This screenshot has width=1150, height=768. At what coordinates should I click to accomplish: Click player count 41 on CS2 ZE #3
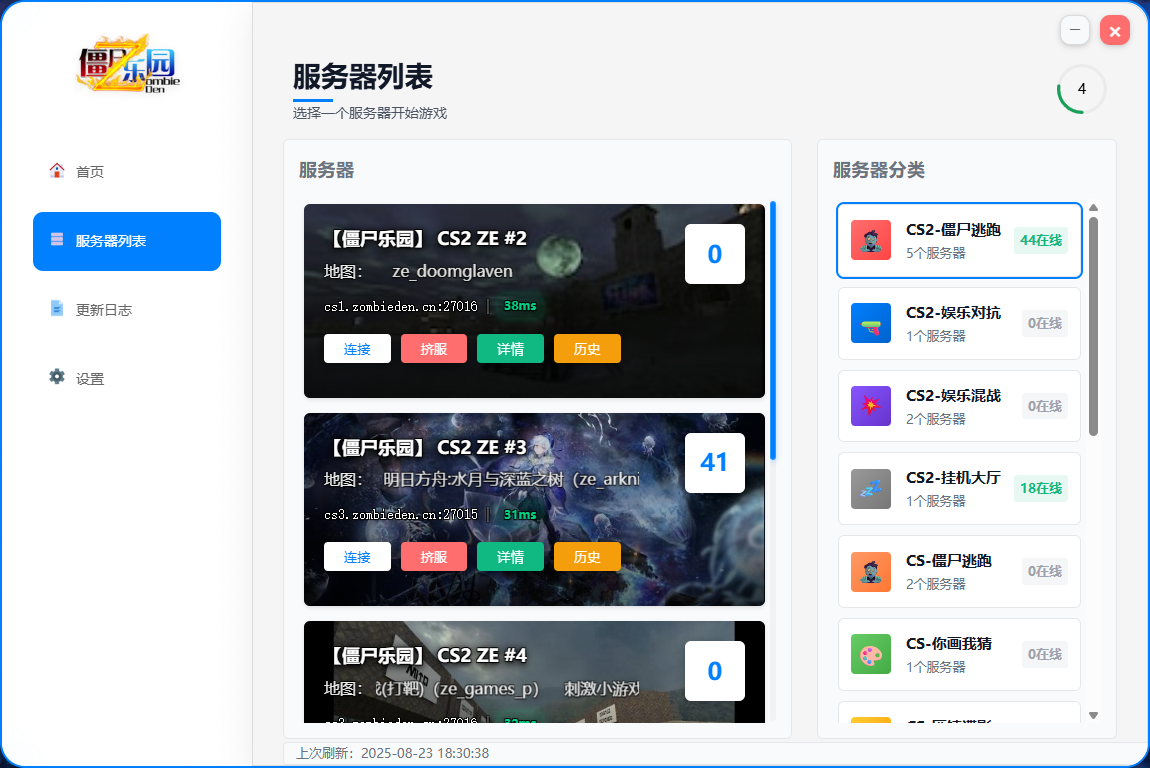[714, 462]
